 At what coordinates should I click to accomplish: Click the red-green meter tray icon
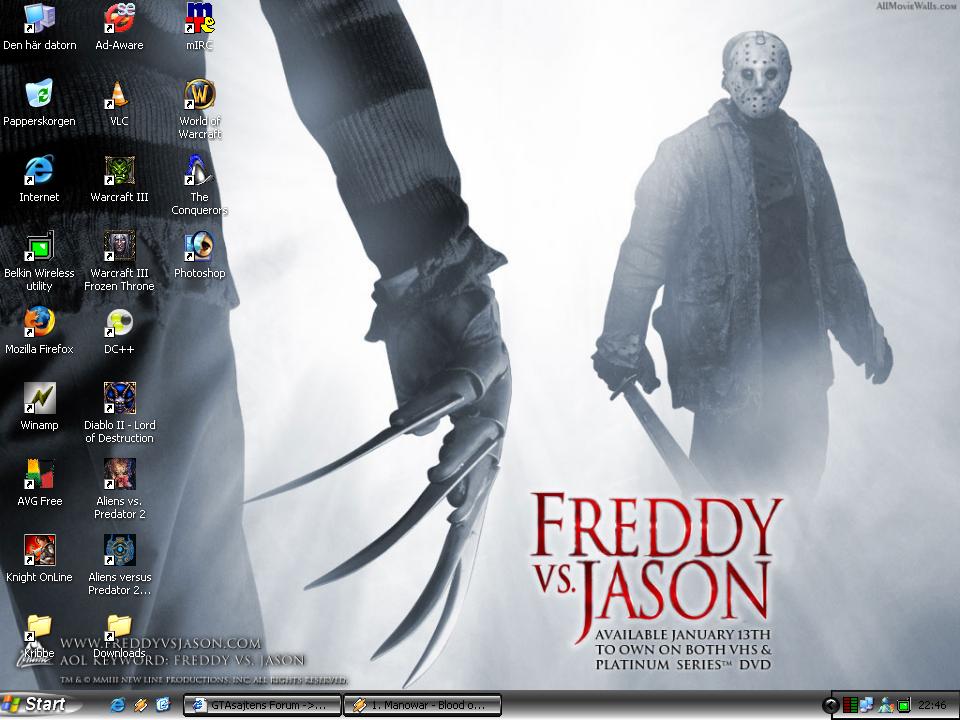(850, 705)
